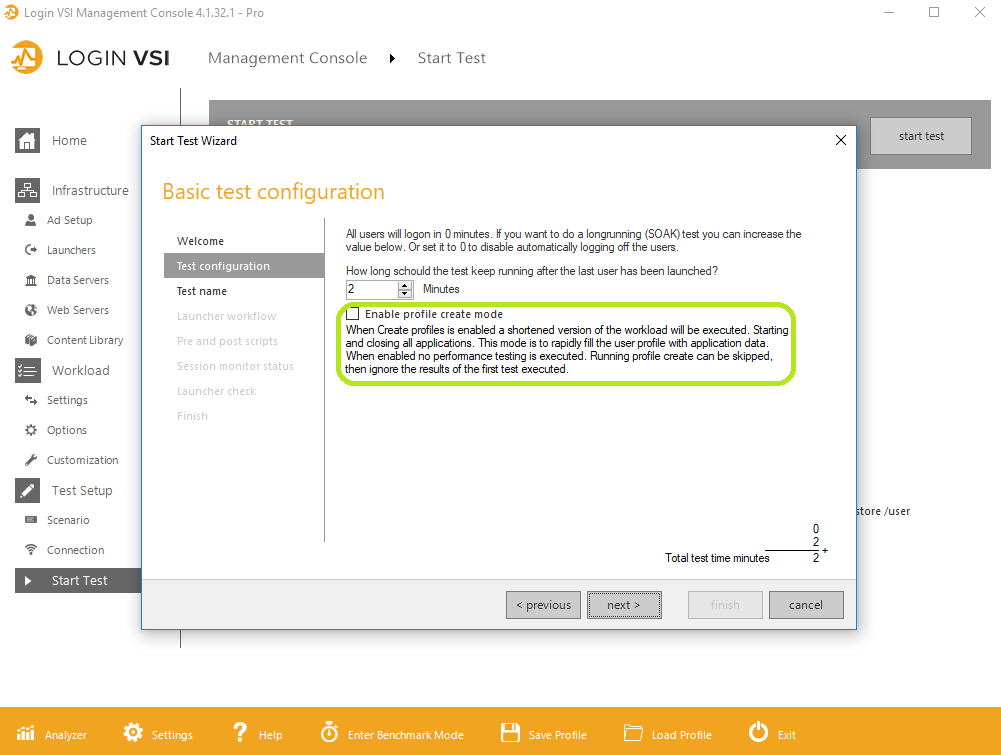Click the Save Profile floppy disk icon
The image size is (1001, 755).
pyautogui.click(x=510, y=733)
